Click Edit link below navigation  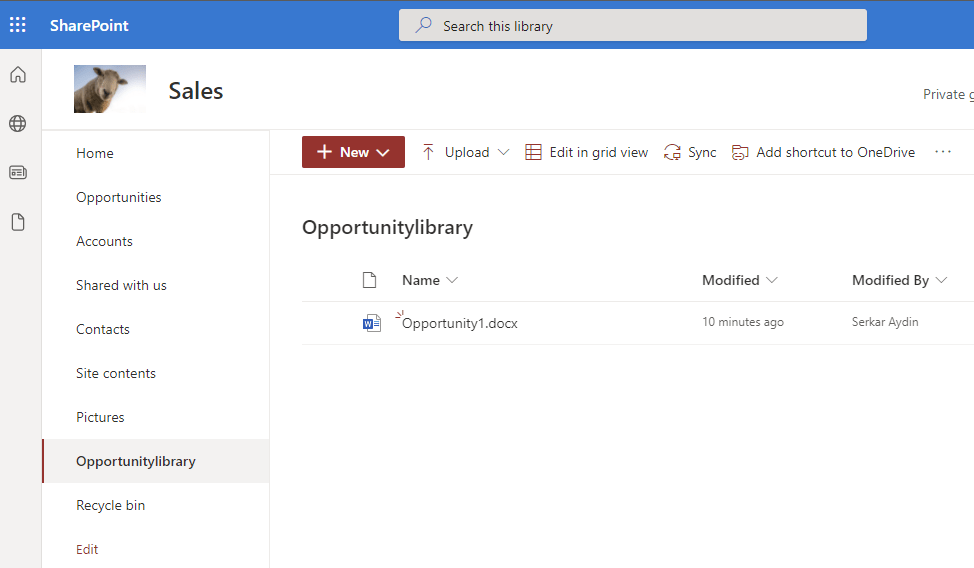(87, 549)
